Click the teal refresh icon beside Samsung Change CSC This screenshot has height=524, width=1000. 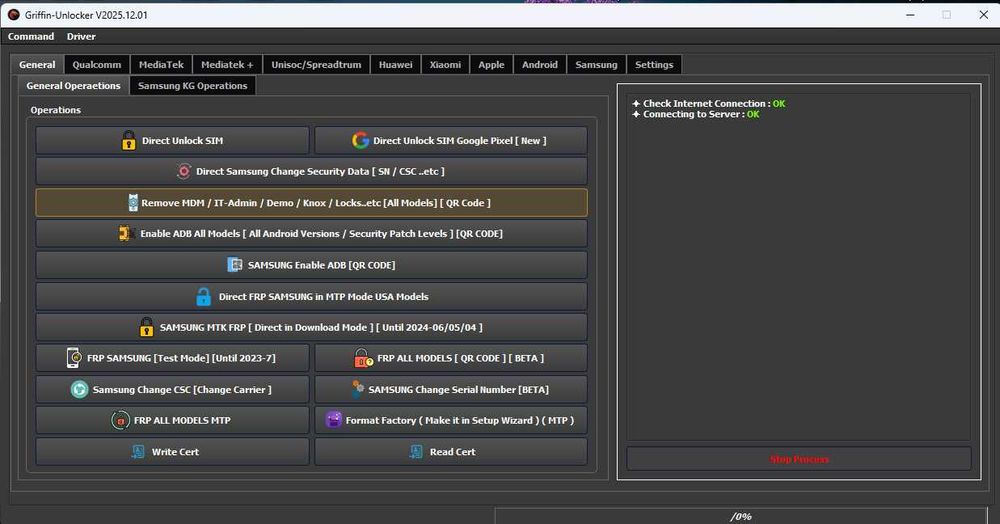pos(79,389)
